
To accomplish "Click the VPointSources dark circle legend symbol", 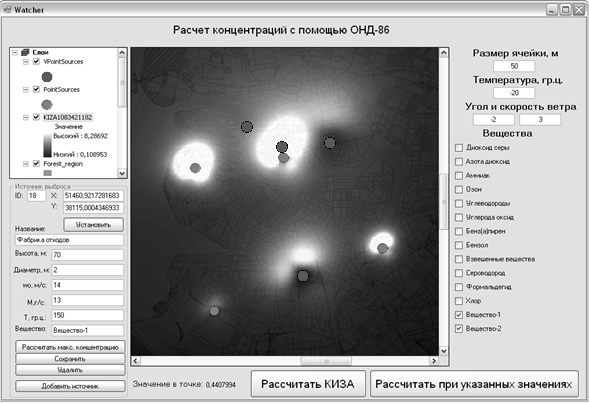I will pos(47,77).
